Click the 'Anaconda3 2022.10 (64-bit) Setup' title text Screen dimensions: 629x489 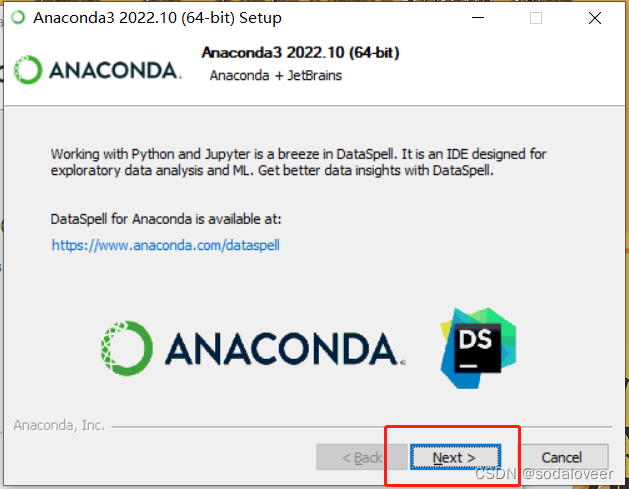[x=157, y=18]
